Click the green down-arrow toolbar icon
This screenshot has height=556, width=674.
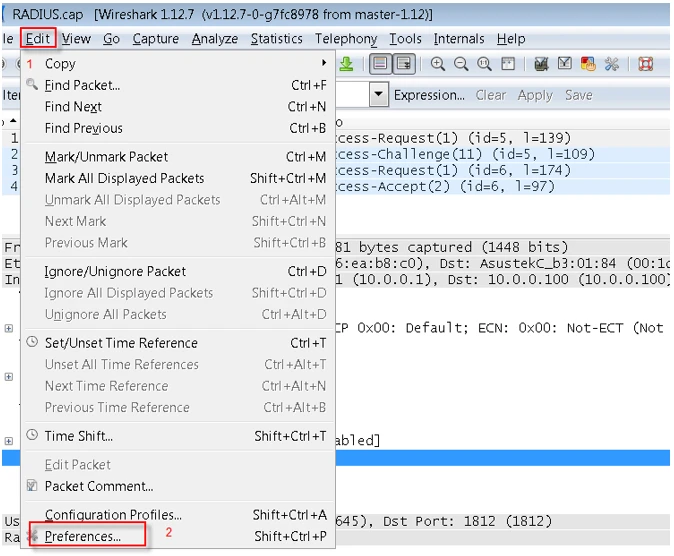point(346,64)
